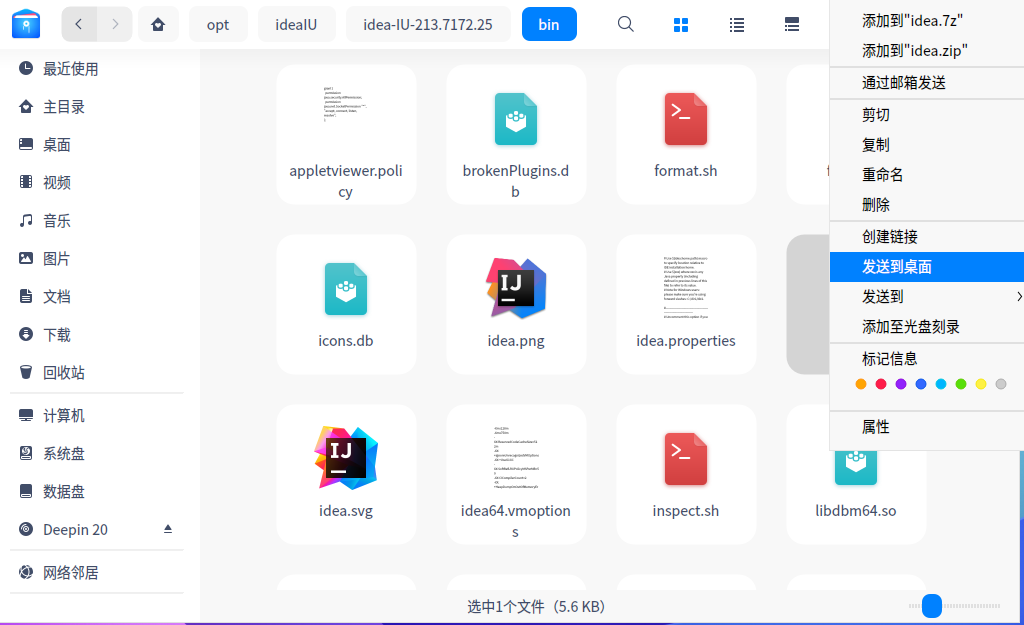Expand the 发送到 submenu
This screenshot has width=1024, height=625.
click(x=927, y=297)
